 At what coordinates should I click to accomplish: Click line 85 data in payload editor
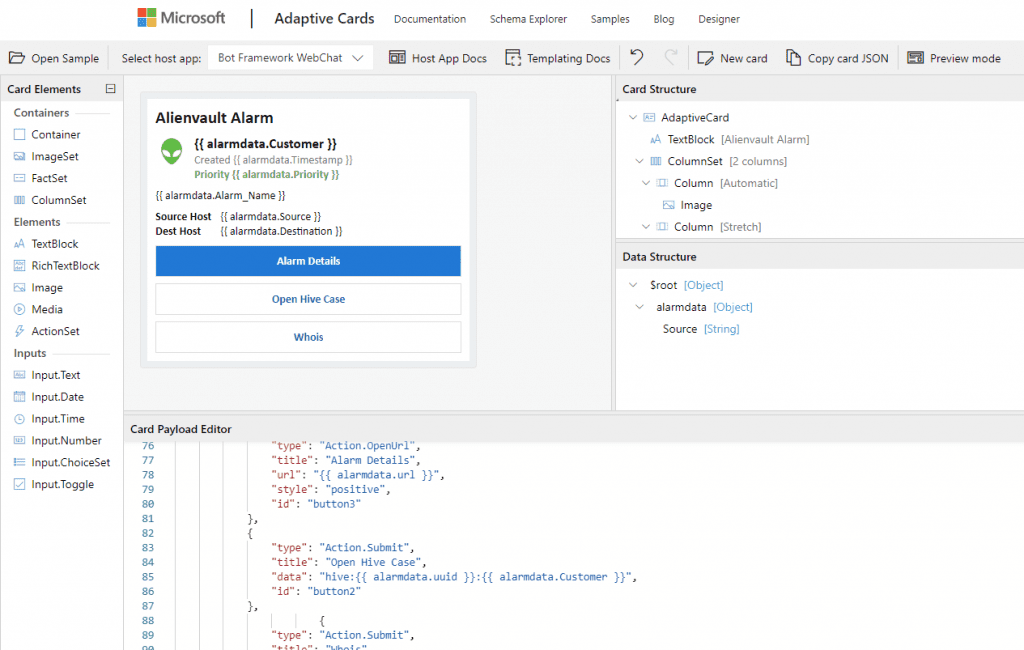tap(454, 577)
